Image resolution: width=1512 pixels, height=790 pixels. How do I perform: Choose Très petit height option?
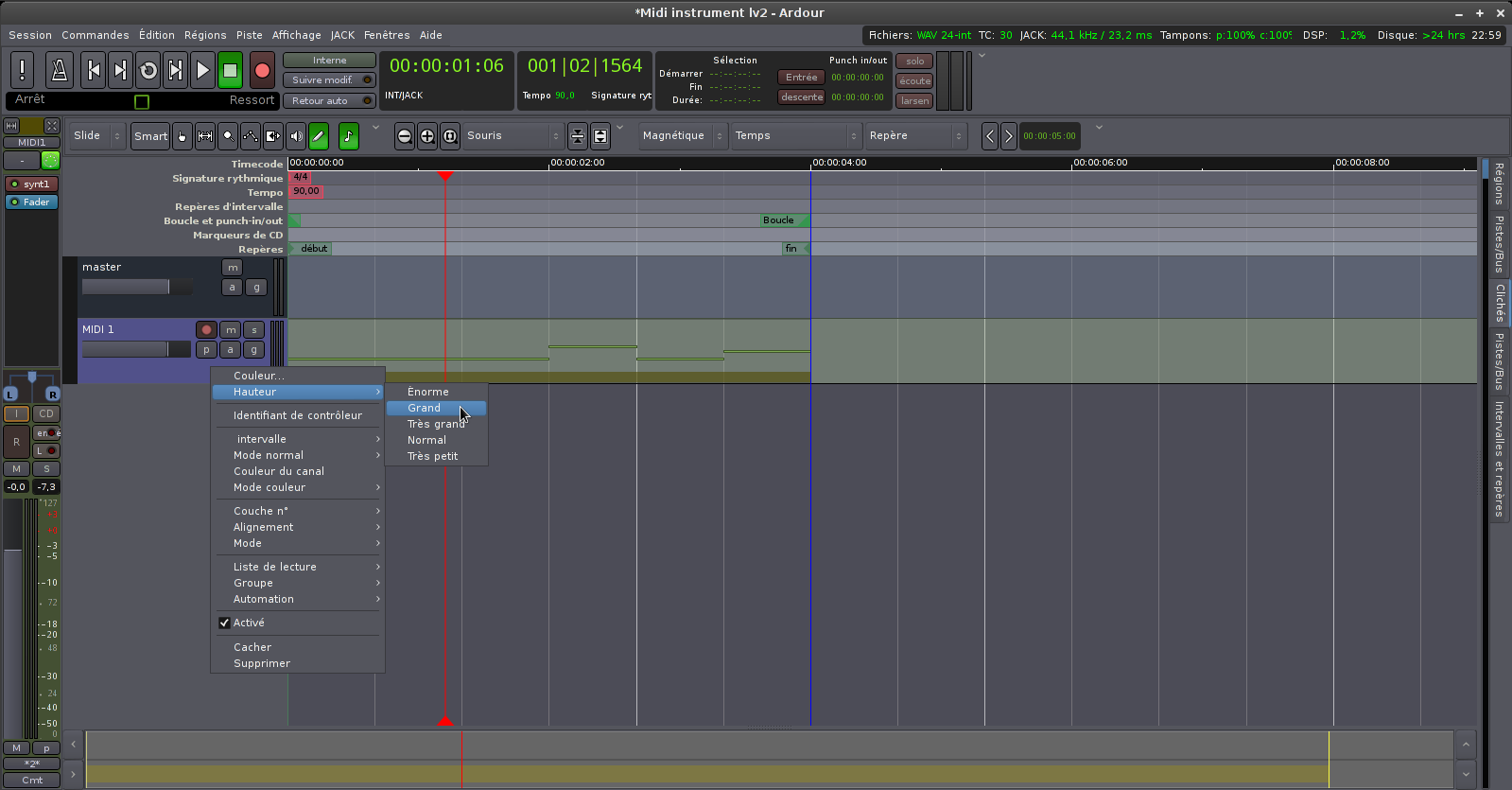(x=433, y=456)
